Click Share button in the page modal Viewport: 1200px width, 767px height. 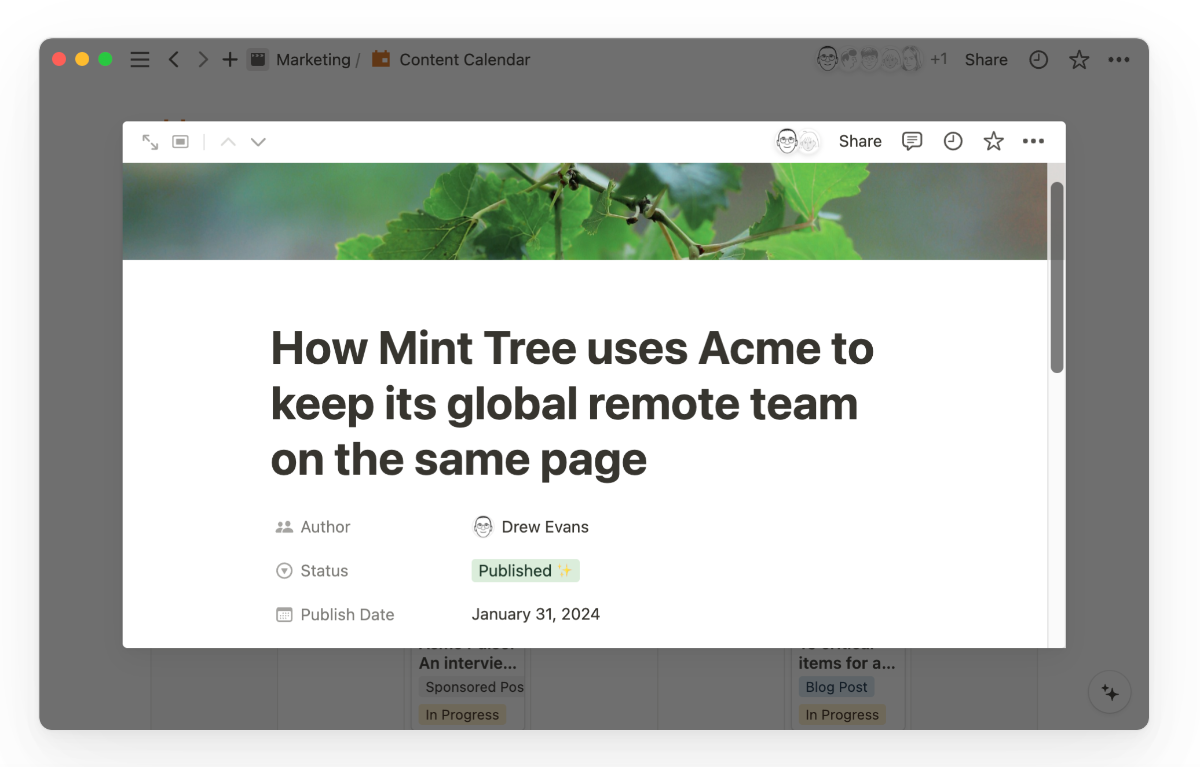tap(860, 141)
